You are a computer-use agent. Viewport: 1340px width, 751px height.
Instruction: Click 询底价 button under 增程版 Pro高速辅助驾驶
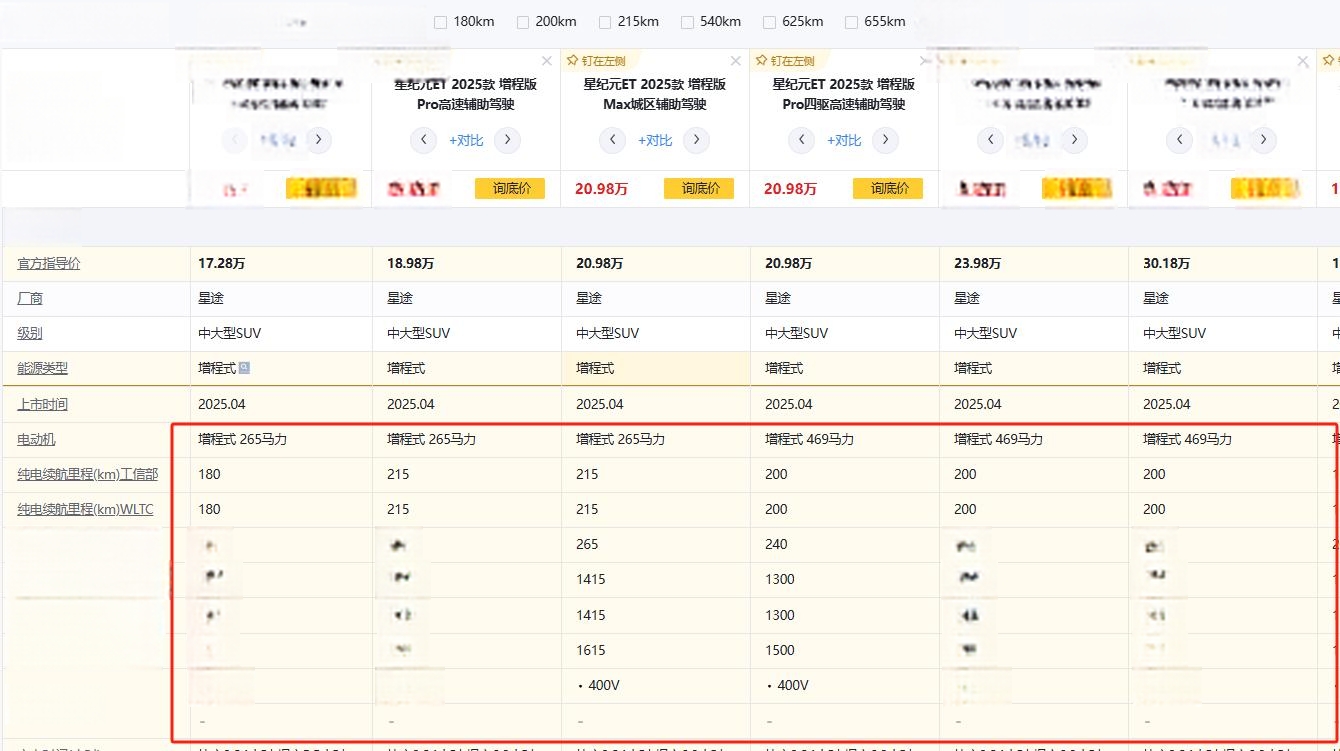tap(510, 188)
